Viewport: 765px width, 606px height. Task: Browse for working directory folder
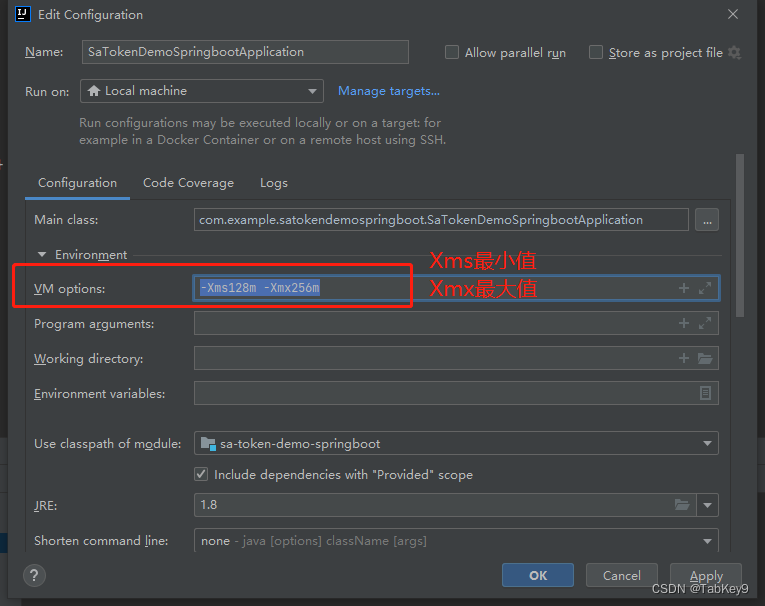tap(705, 358)
